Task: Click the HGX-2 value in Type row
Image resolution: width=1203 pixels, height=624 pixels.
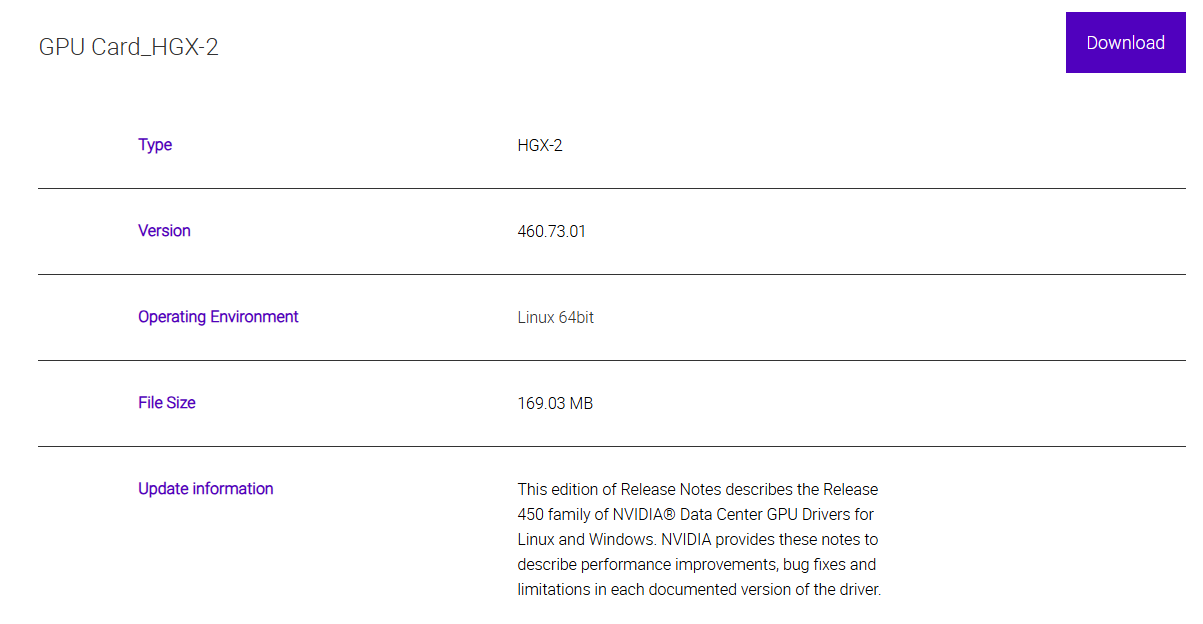Action: coord(540,146)
